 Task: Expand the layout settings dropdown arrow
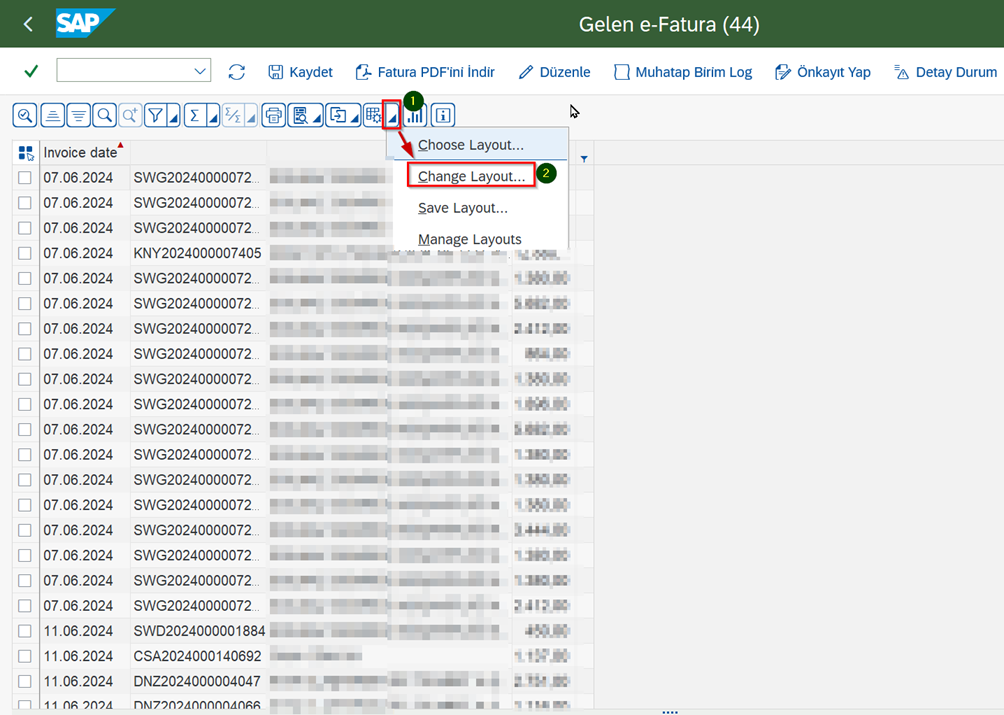pyautogui.click(x=392, y=117)
